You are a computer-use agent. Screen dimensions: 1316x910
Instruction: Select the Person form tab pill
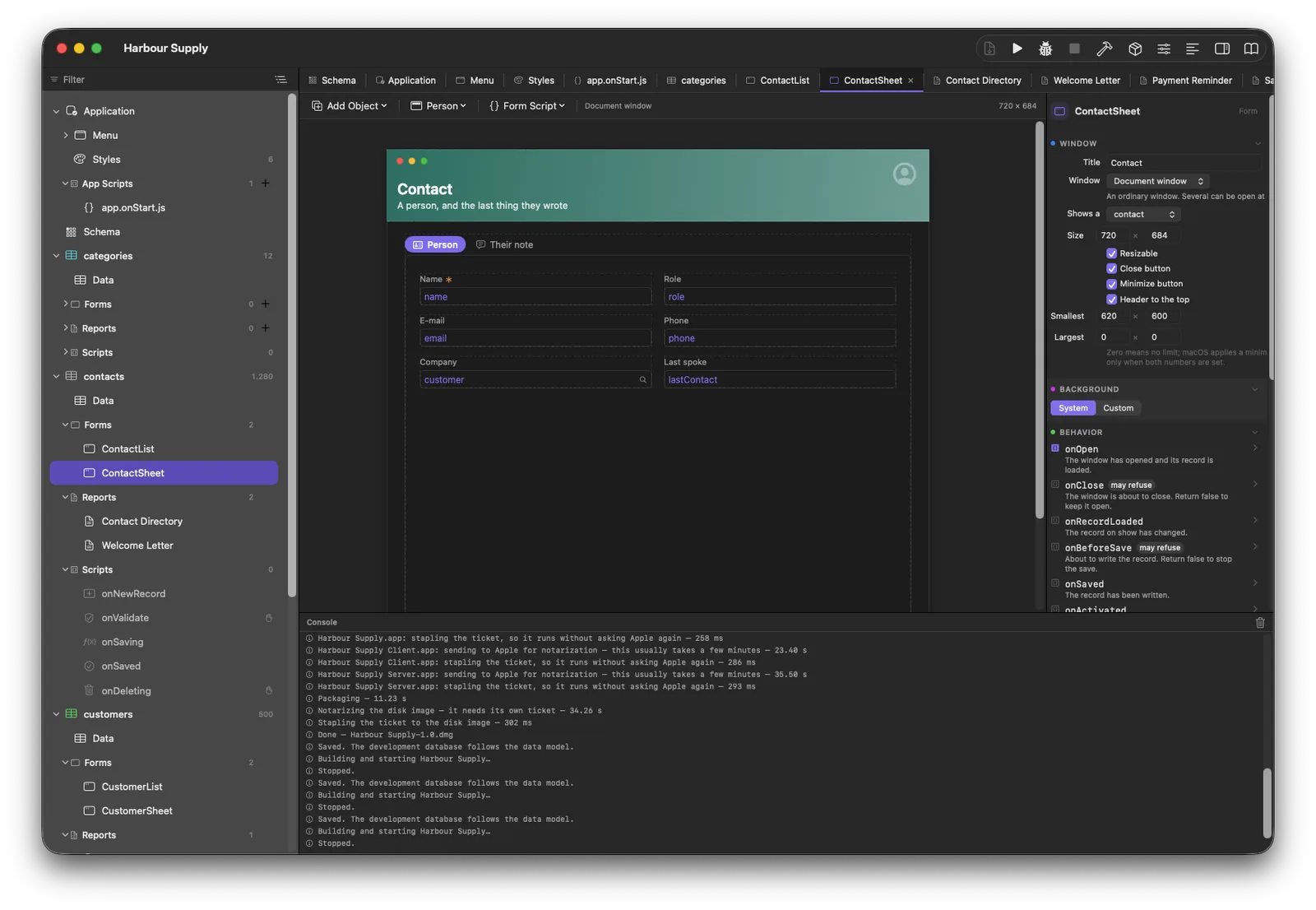pyautogui.click(x=435, y=245)
